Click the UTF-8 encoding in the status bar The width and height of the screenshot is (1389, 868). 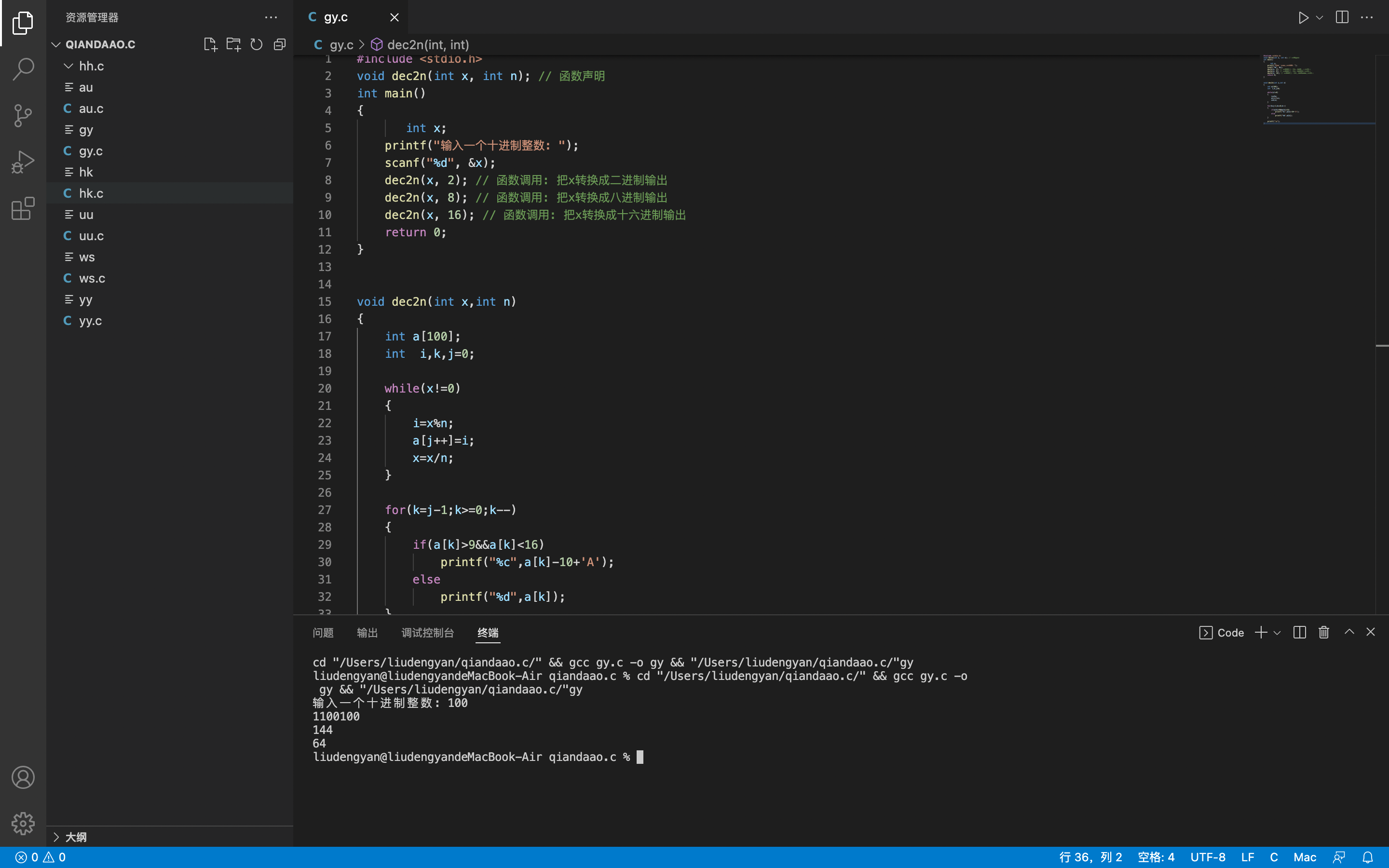click(x=1208, y=857)
